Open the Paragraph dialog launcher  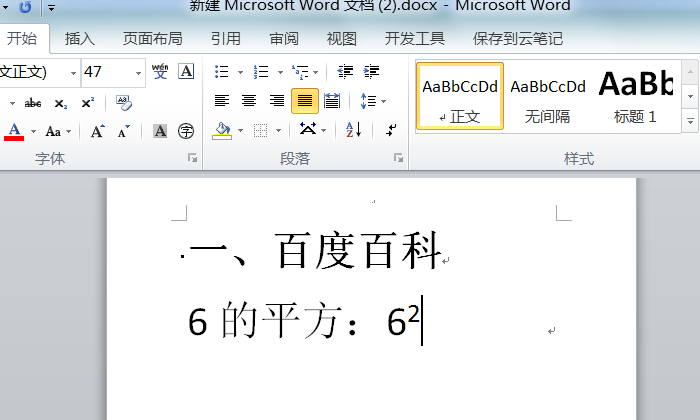pyautogui.click(x=398, y=158)
